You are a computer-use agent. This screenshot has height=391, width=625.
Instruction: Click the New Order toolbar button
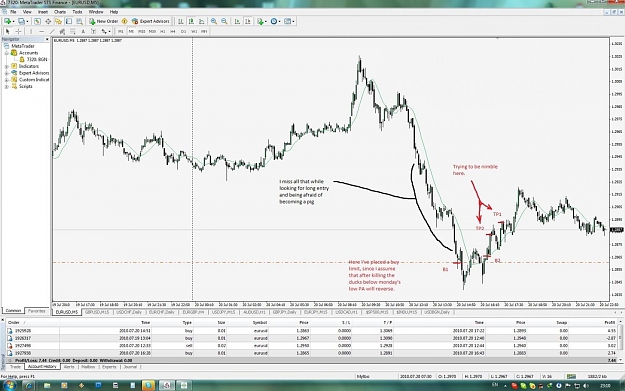point(104,21)
